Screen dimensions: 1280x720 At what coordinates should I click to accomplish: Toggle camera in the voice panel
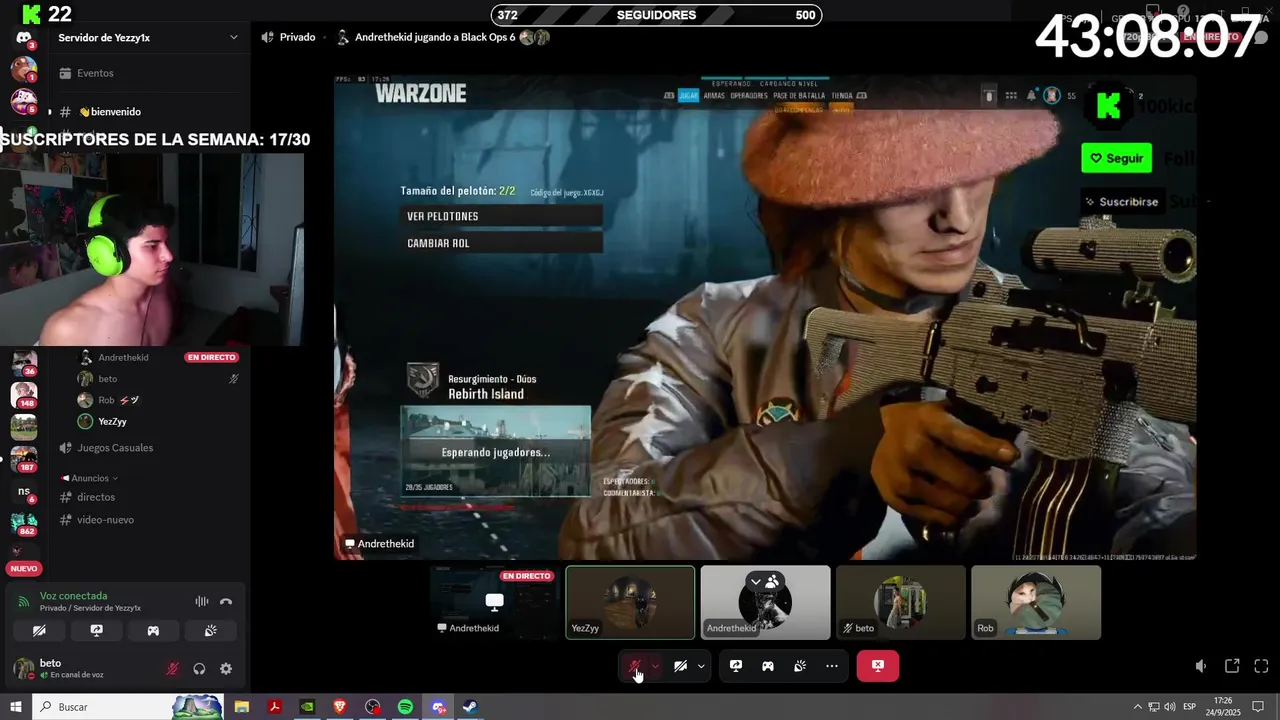39,631
